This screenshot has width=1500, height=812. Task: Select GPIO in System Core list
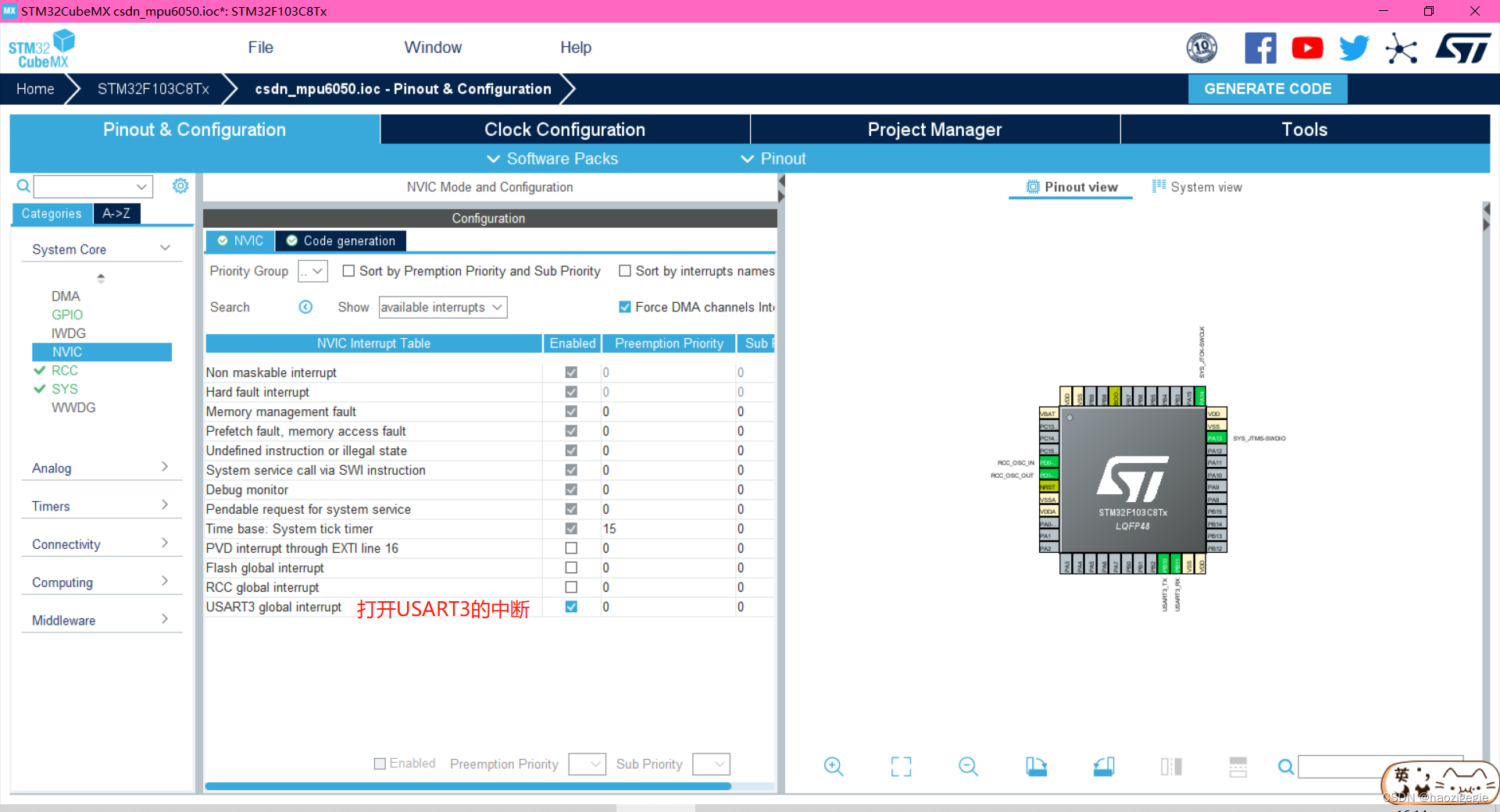tap(66, 315)
